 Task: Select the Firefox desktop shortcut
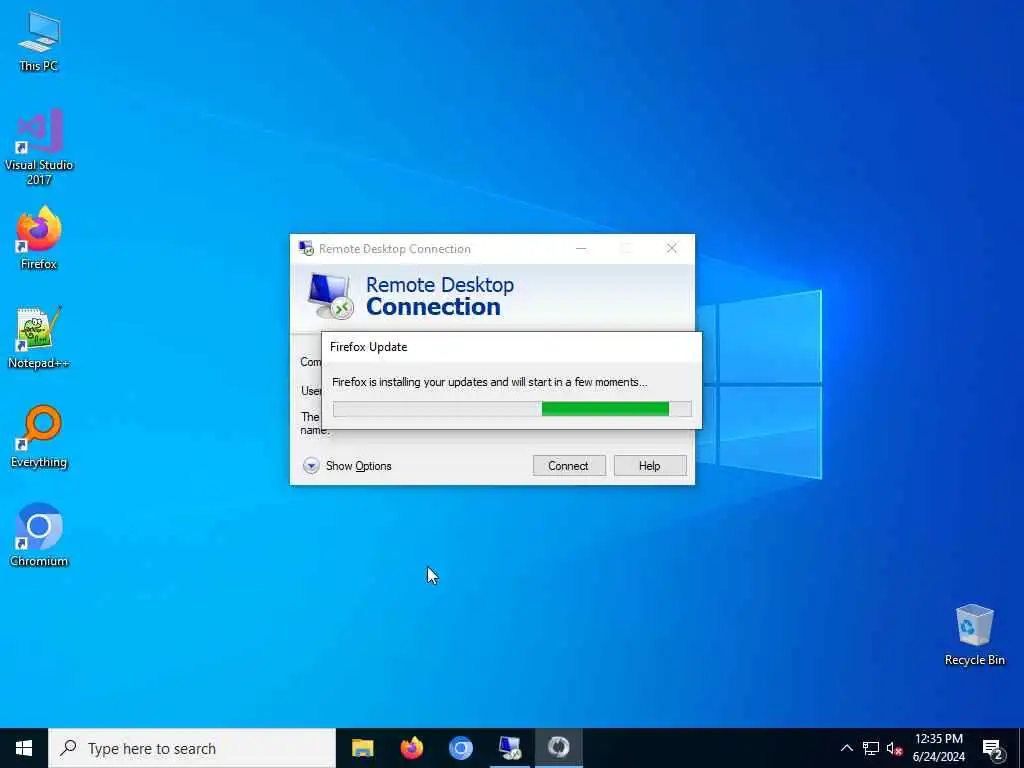(39, 238)
